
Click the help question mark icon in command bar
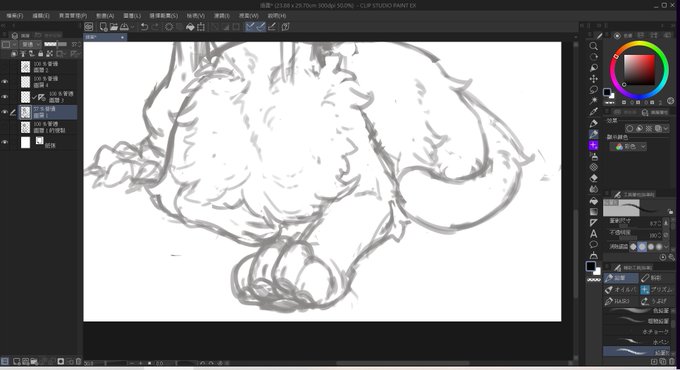coord(285,27)
